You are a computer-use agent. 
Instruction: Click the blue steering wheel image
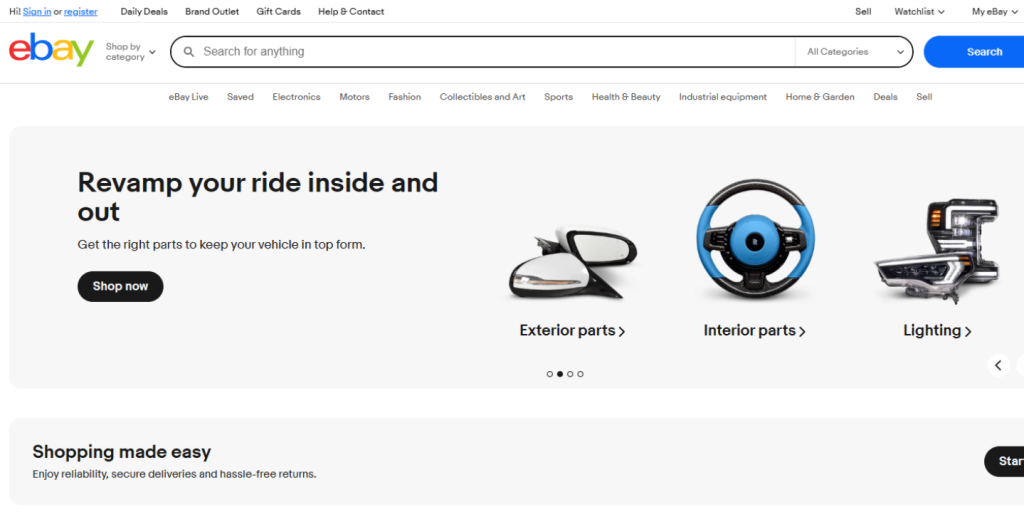(x=755, y=241)
